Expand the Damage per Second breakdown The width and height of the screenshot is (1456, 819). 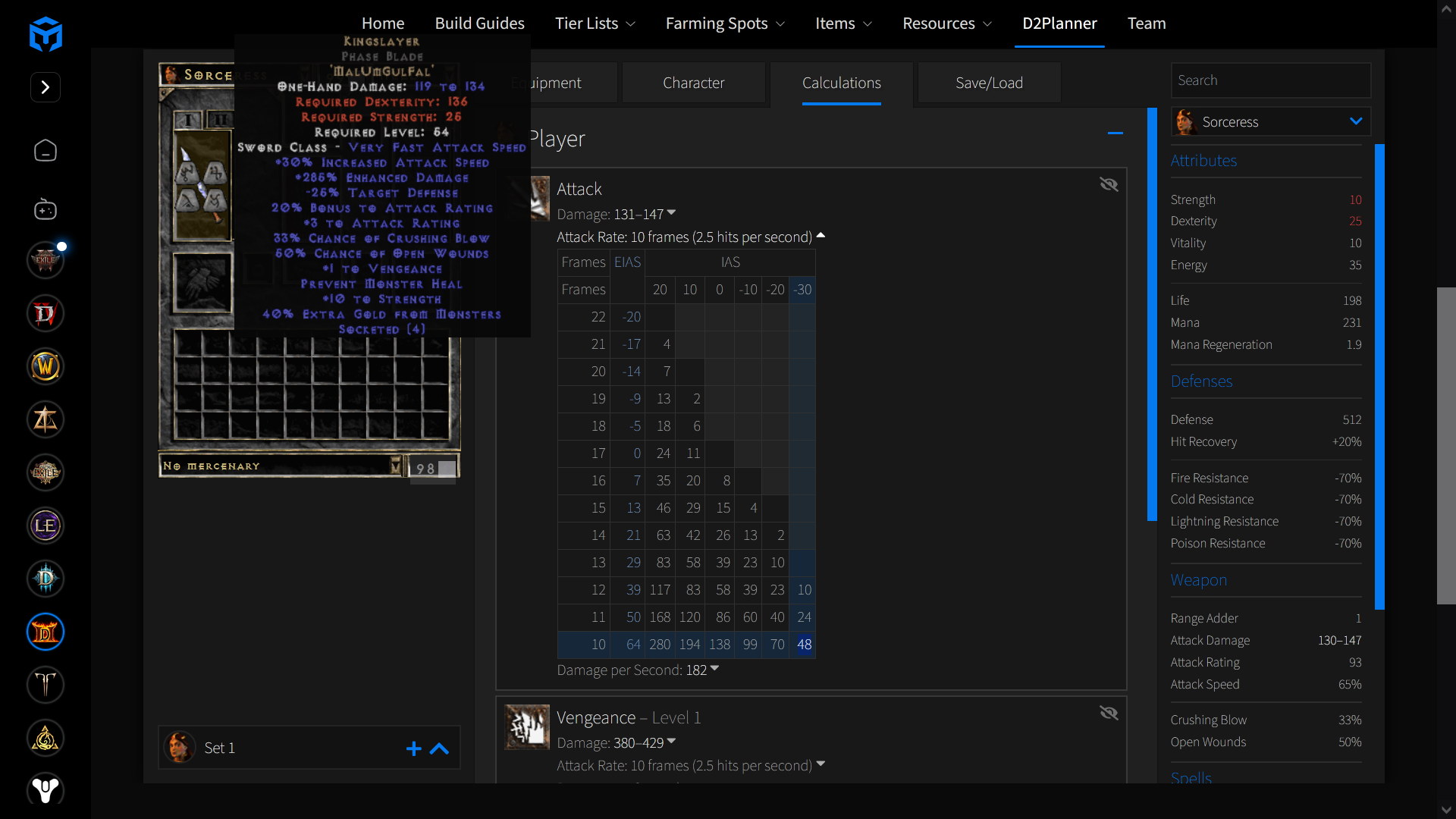pos(714,670)
